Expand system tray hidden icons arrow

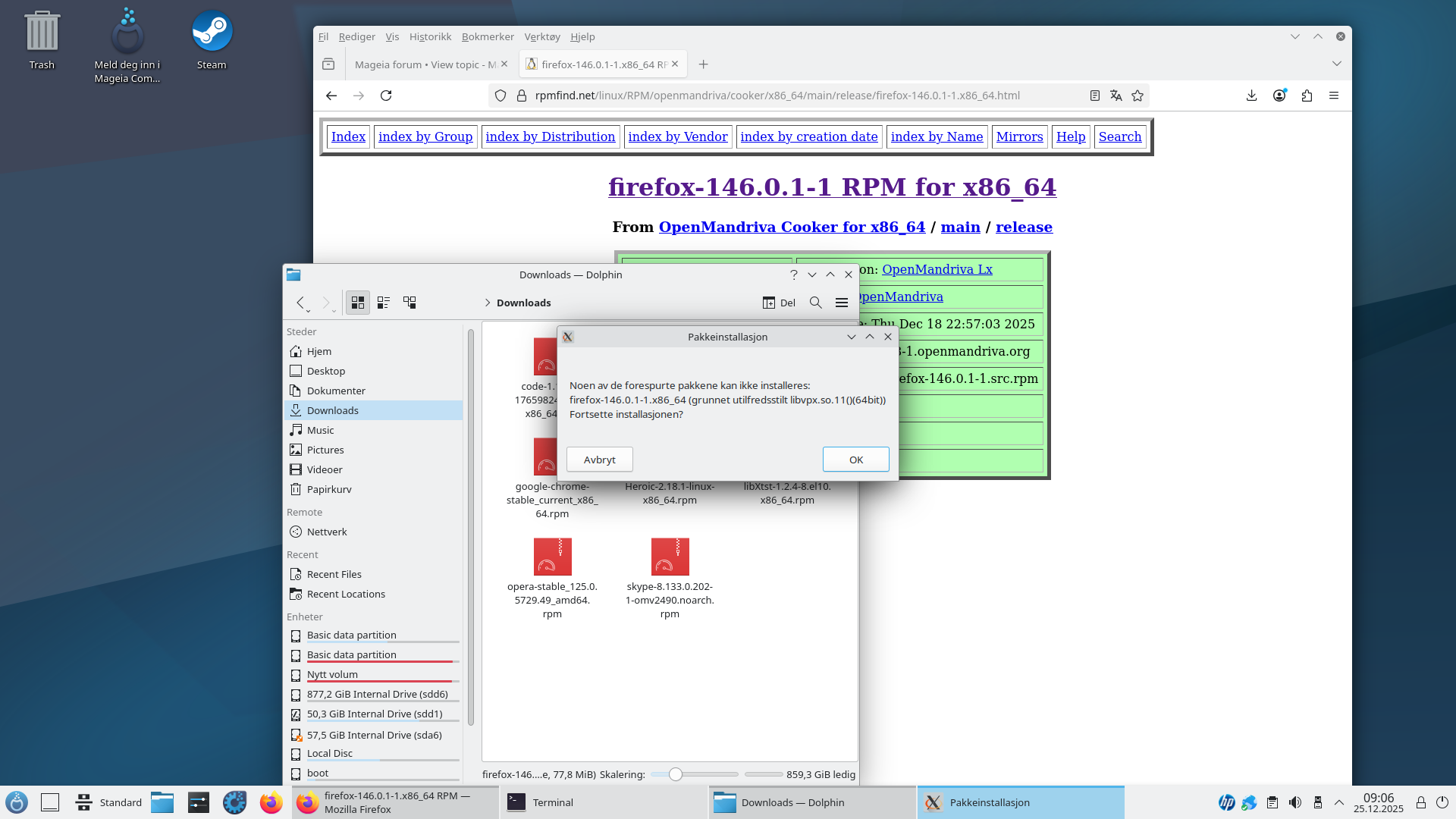coord(1339,802)
